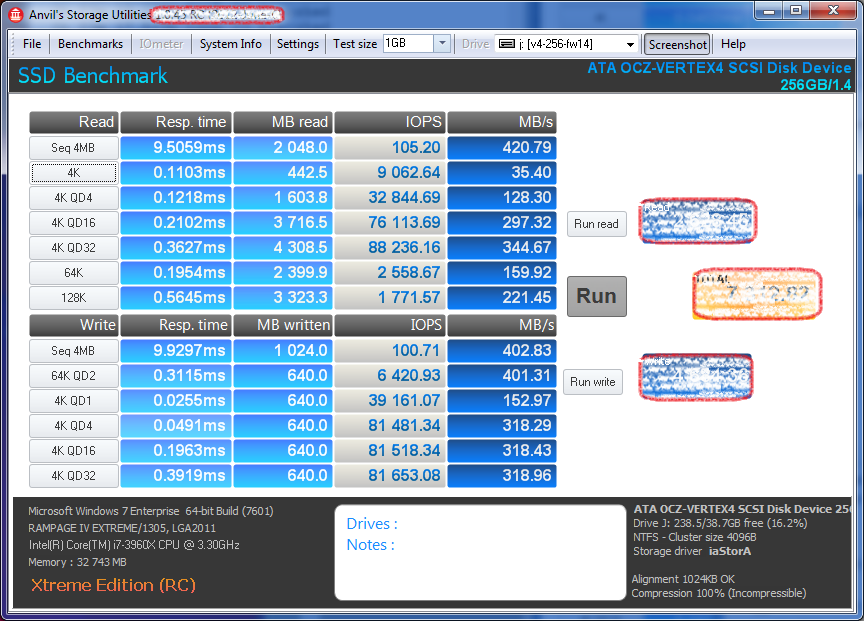Click the Storage driver iaStorA text
The image size is (864, 621).
point(692,551)
